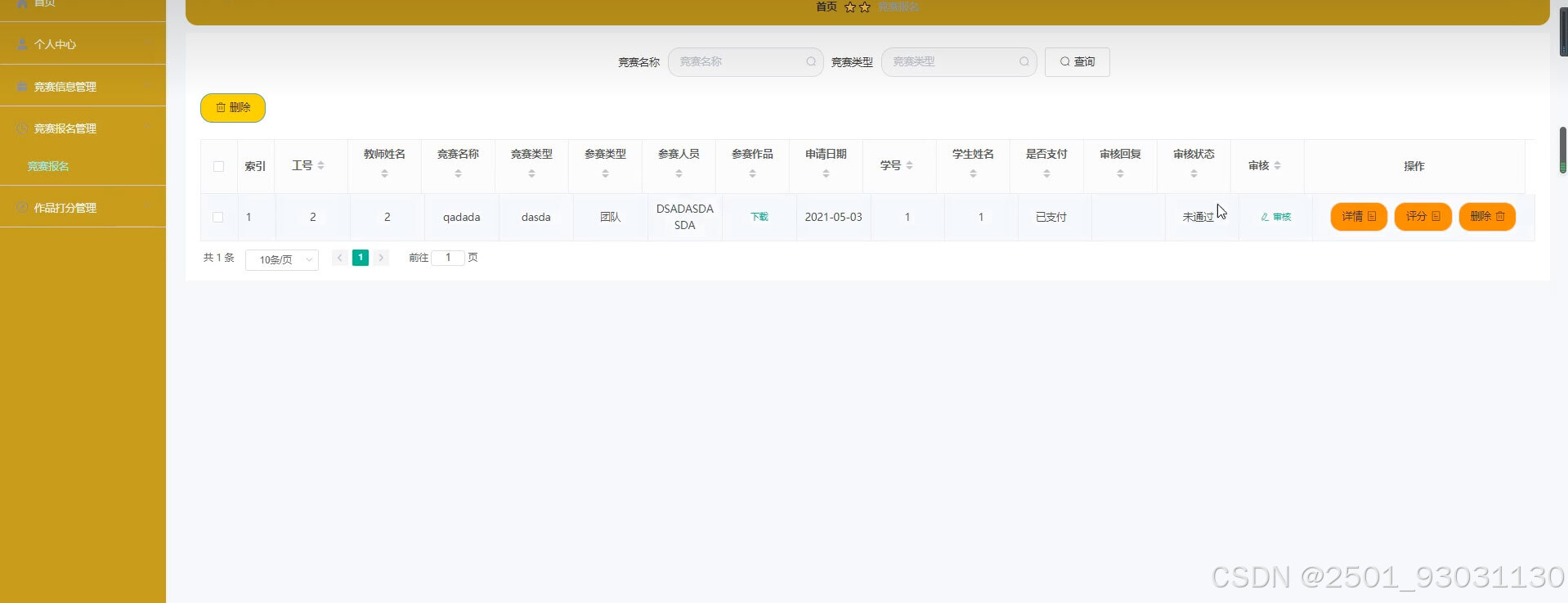
Task: Click the 审核 link in row 1
Action: coord(1276,217)
